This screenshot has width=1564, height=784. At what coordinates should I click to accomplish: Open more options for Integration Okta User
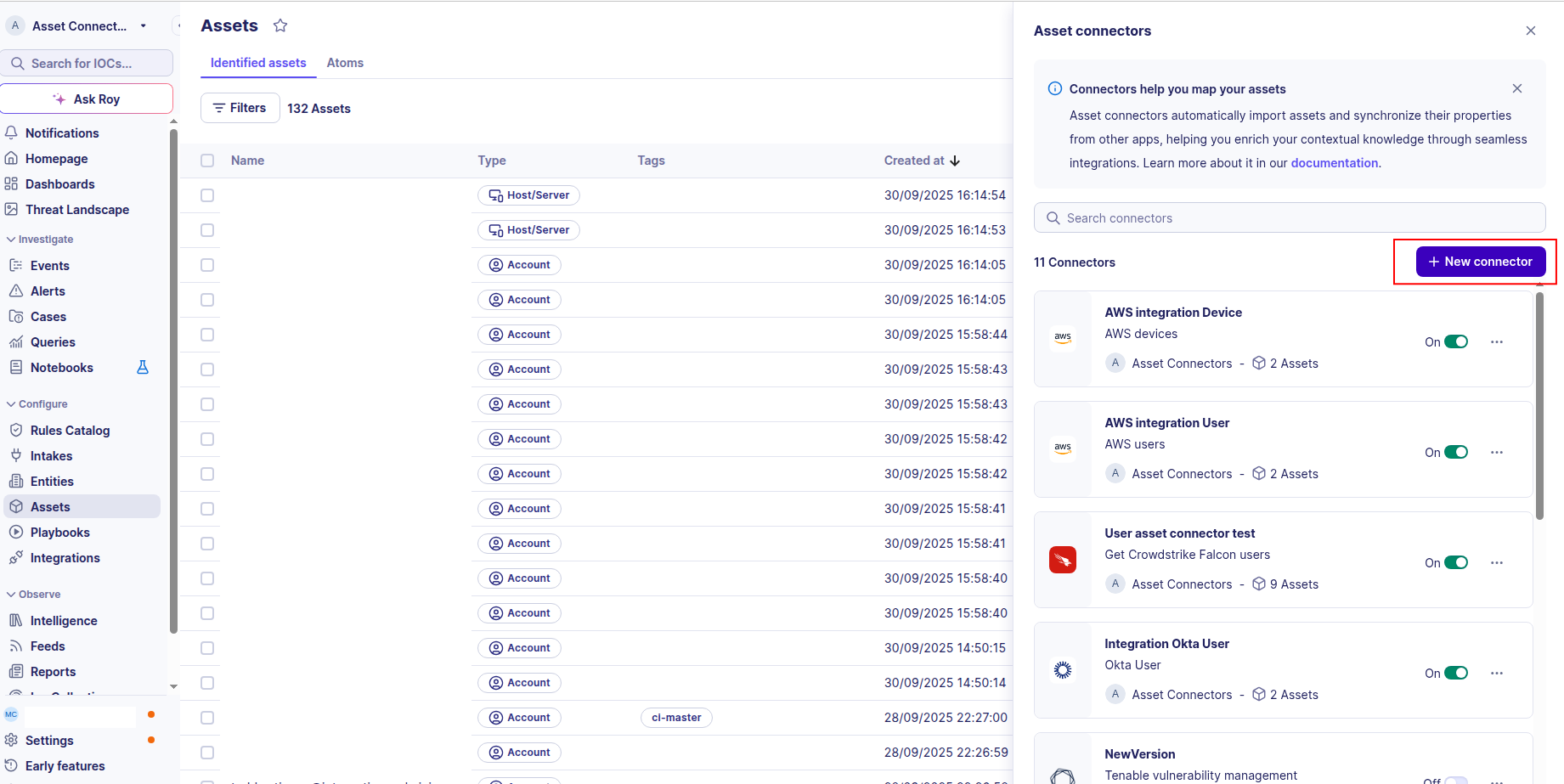tap(1496, 674)
